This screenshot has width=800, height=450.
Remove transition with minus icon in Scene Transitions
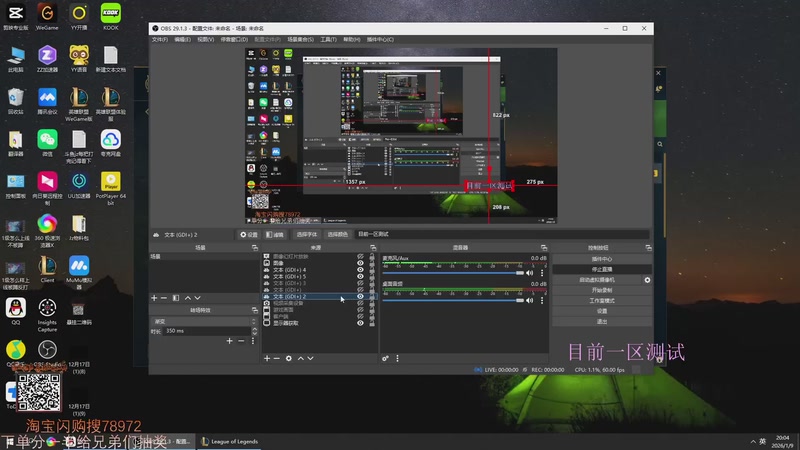241,341
